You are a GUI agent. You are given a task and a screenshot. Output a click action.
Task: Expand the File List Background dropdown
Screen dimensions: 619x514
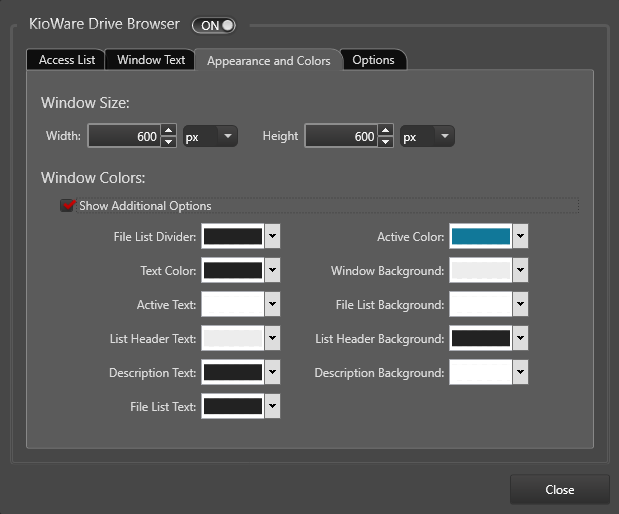[x=520, y=304]
